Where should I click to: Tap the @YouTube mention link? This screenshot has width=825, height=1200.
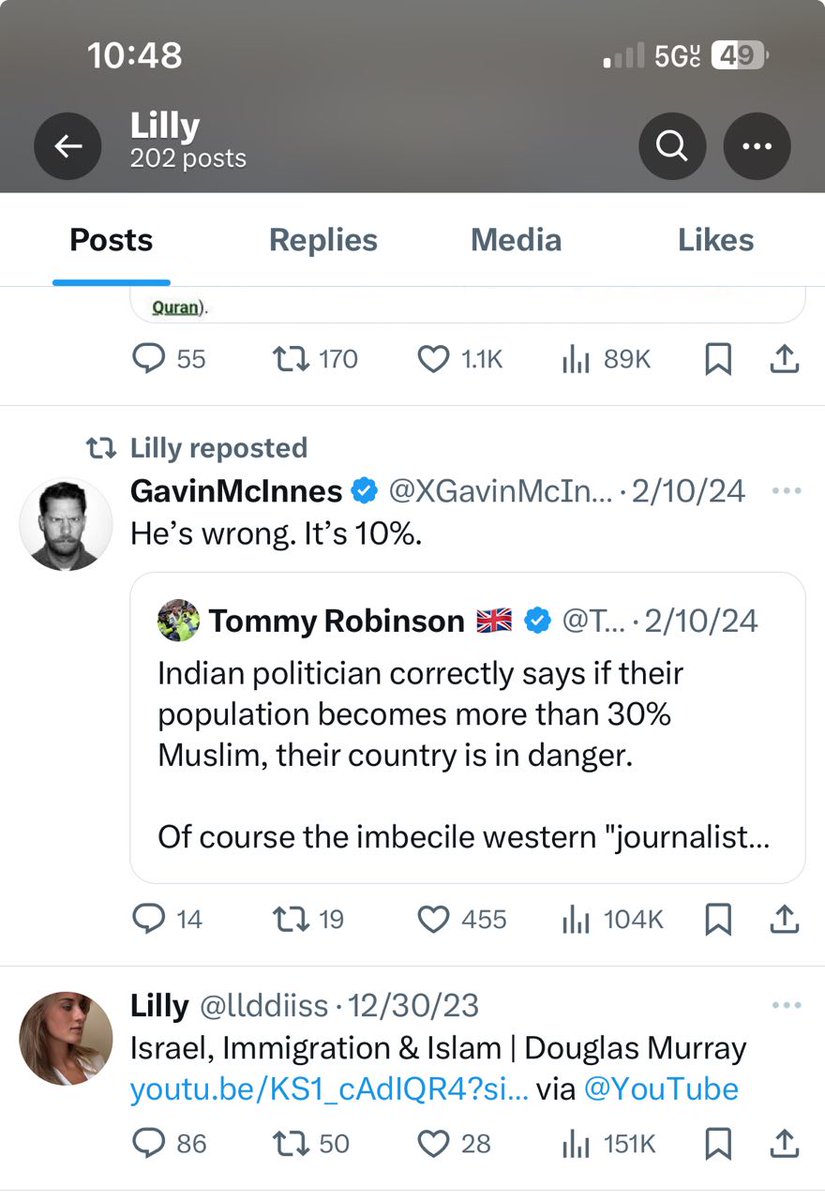point(660,1088)
